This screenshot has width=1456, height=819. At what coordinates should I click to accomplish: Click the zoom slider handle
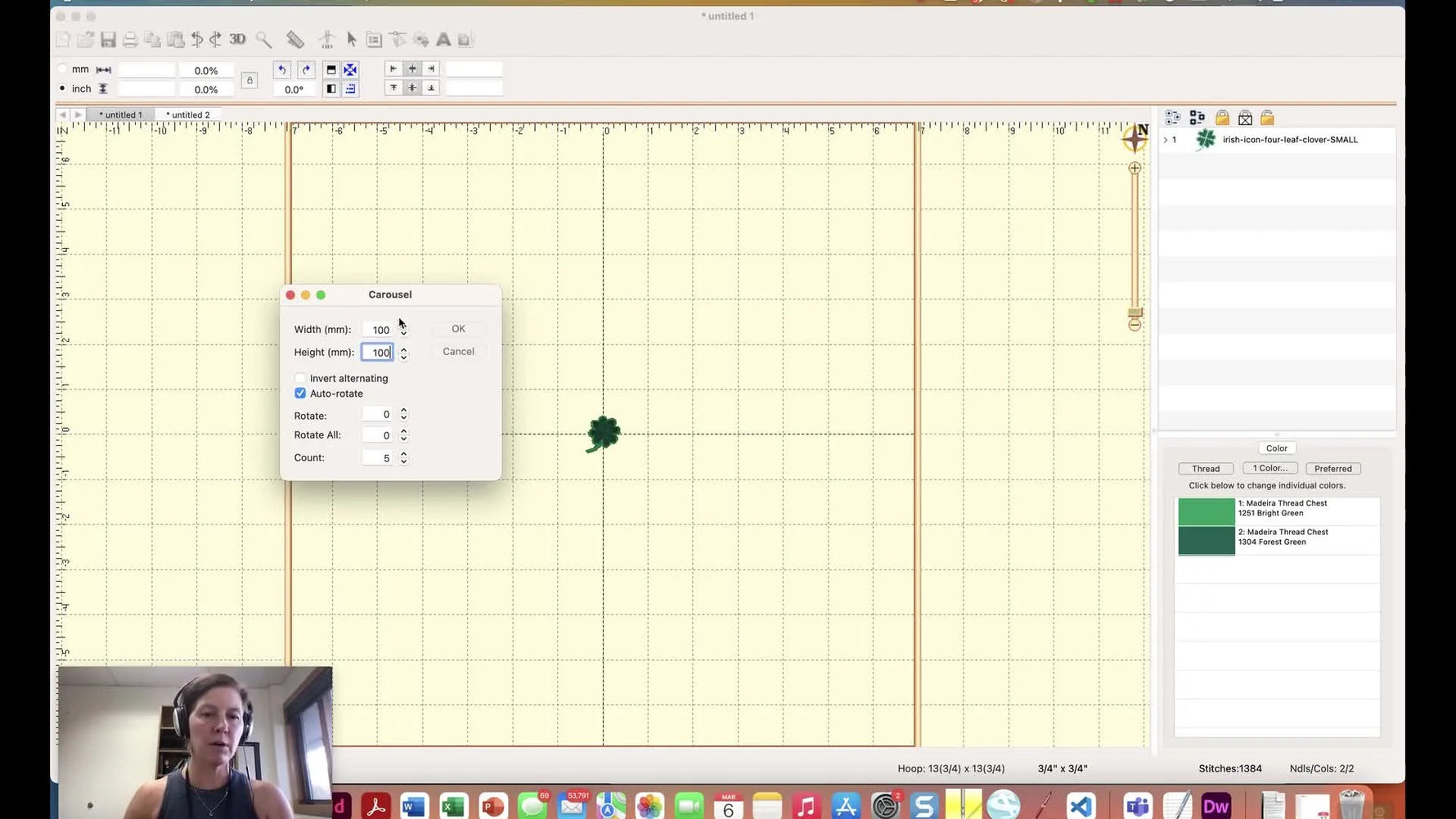tap(1135, 312)
